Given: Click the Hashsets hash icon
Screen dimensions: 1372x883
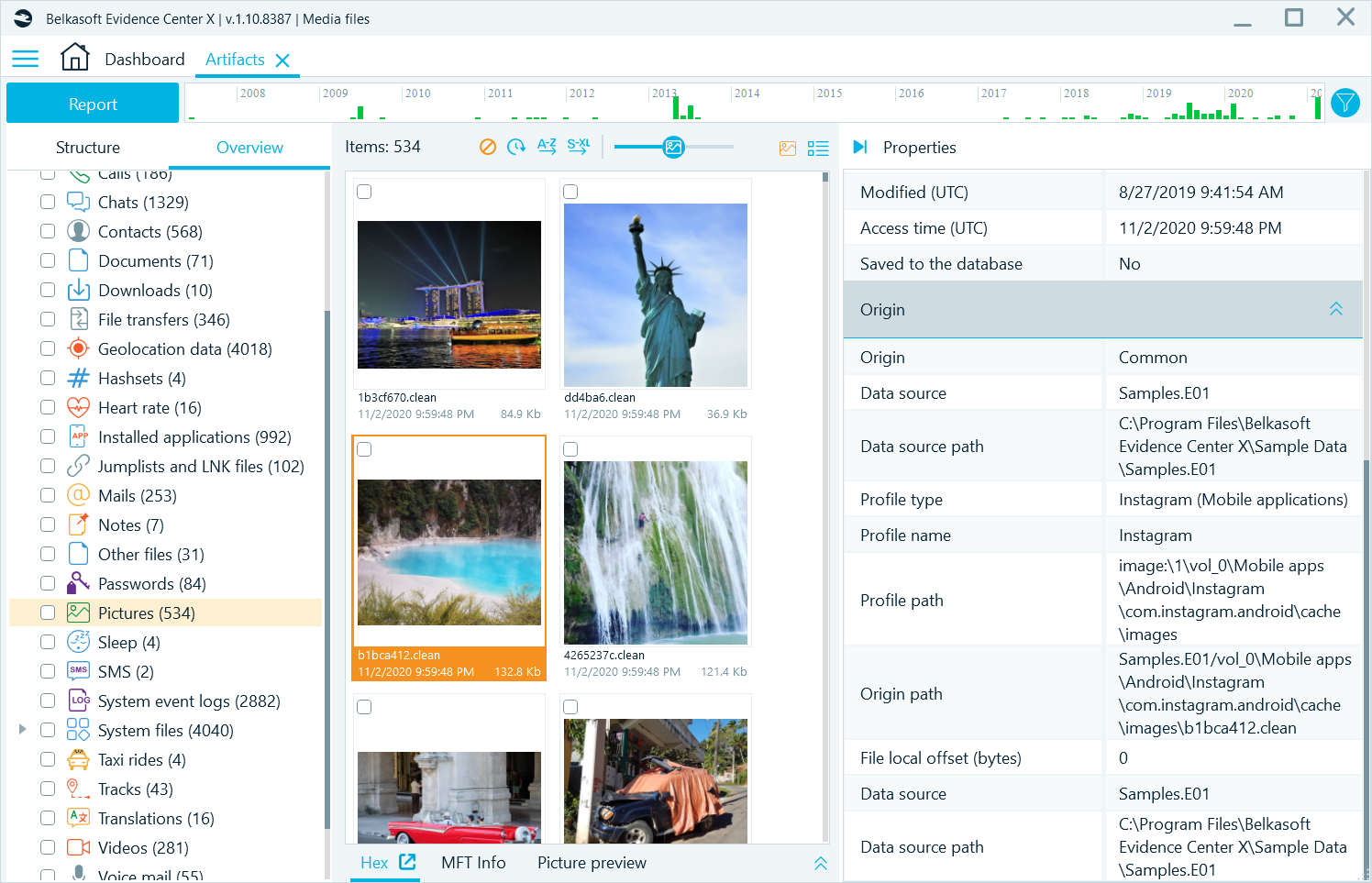Looking at the screenshot, I should [x=78, y=378].
